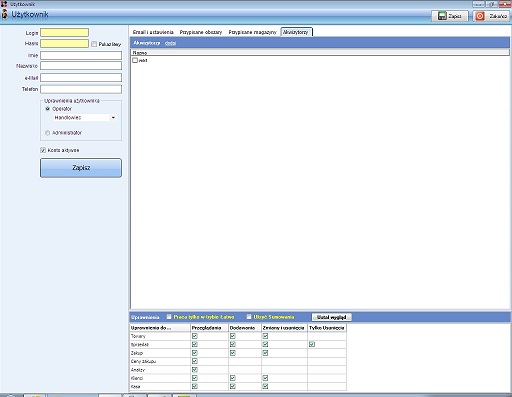Uncheck Towary Dodawanie permission
Viewport: 512px width, 397px height.
coord(233,336)
